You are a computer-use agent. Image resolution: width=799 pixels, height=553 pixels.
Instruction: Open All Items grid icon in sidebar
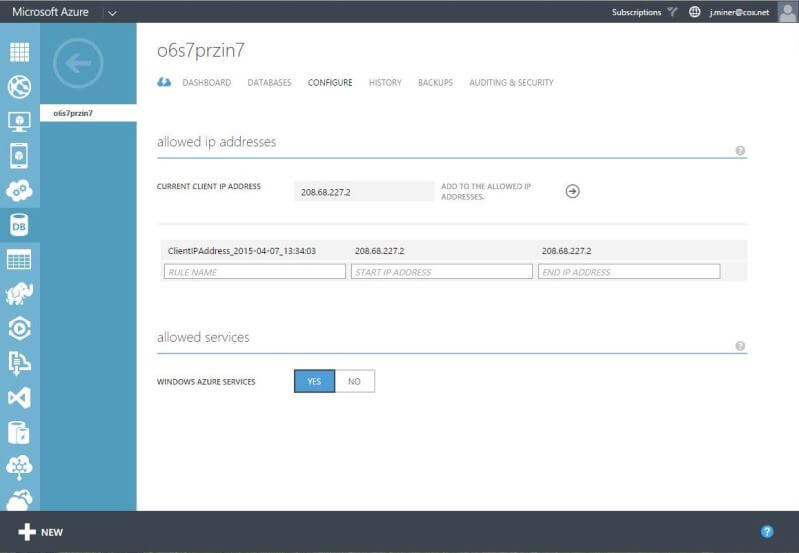click(19, 53)
